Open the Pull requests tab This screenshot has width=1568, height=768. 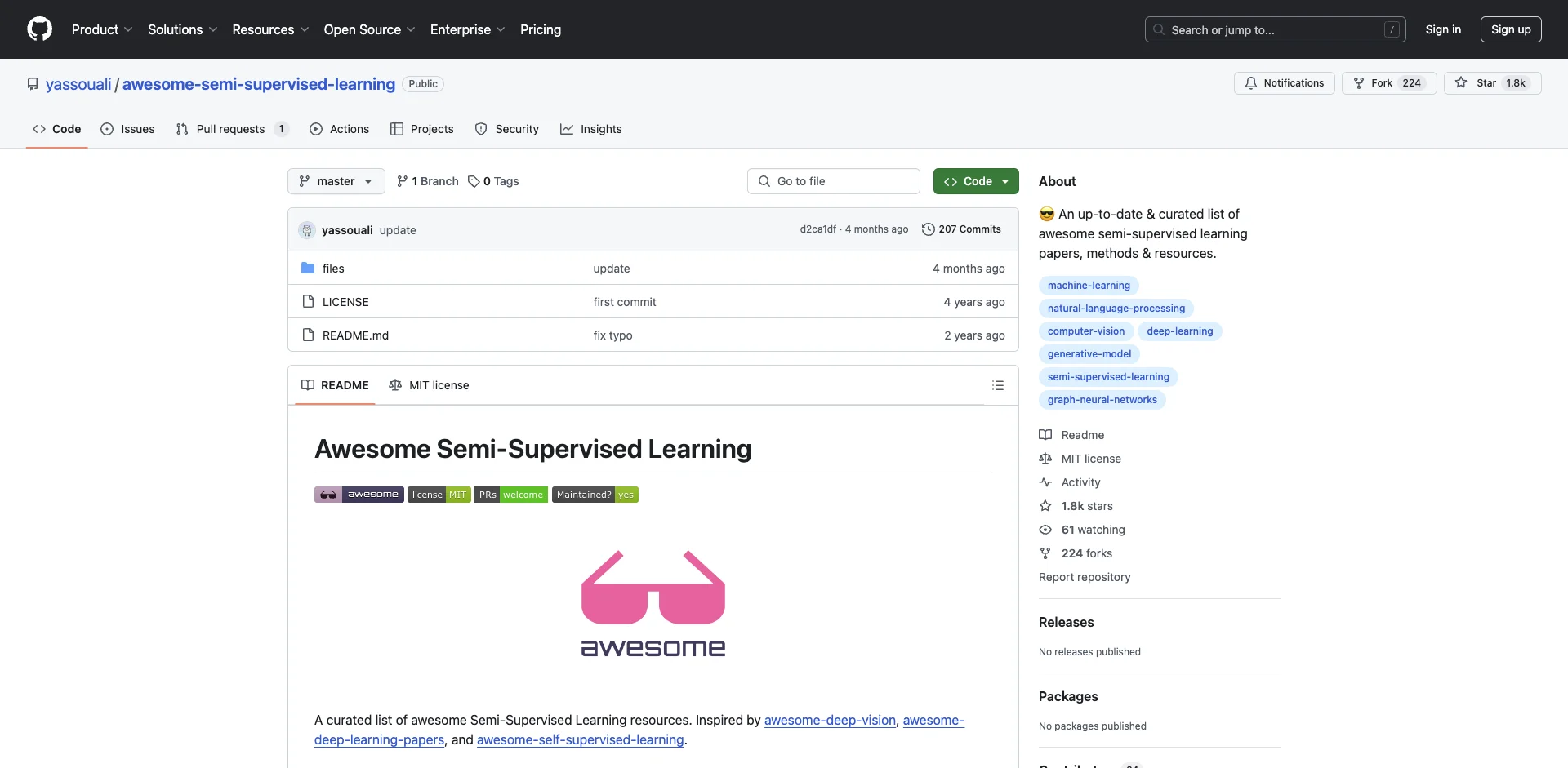click(232, 129)
